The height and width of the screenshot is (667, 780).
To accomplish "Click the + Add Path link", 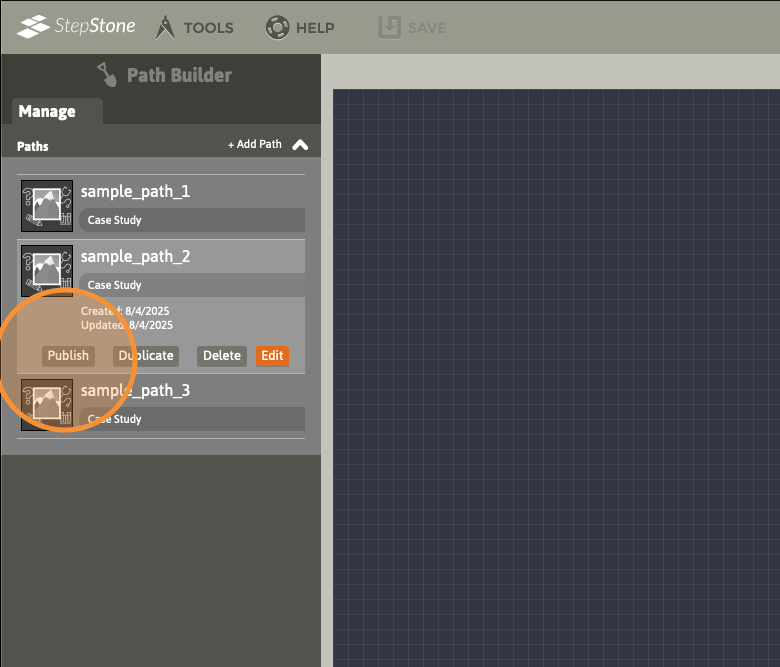I will tap(255, 144).
